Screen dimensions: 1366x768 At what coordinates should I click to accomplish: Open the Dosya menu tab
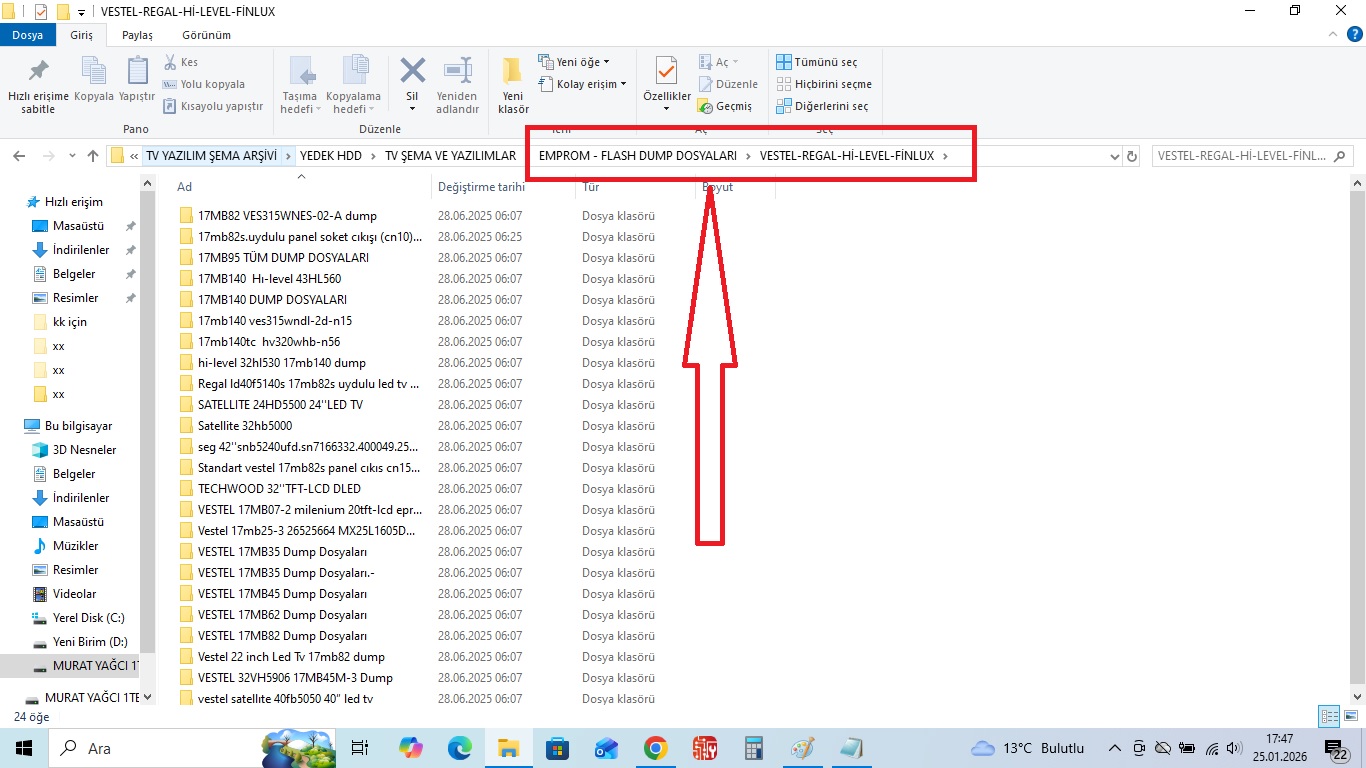pyautogui.click(x=27, y=35)
